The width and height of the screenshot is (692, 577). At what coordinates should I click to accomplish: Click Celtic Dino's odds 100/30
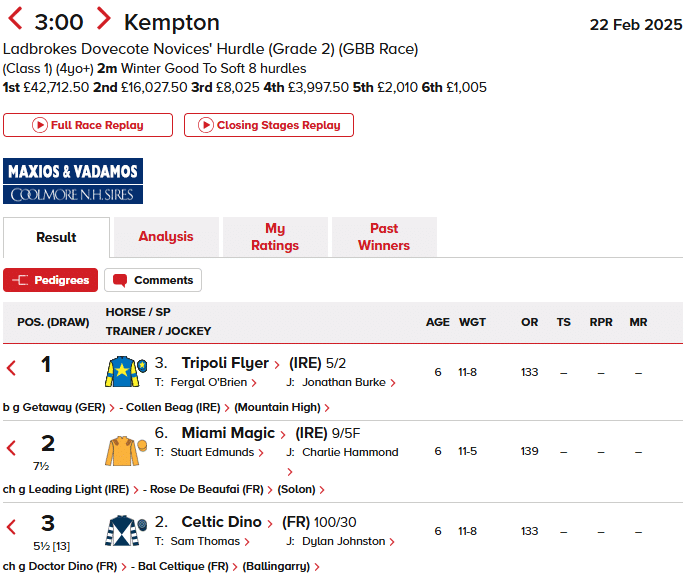pyautogui.click(x=335, y=522)
